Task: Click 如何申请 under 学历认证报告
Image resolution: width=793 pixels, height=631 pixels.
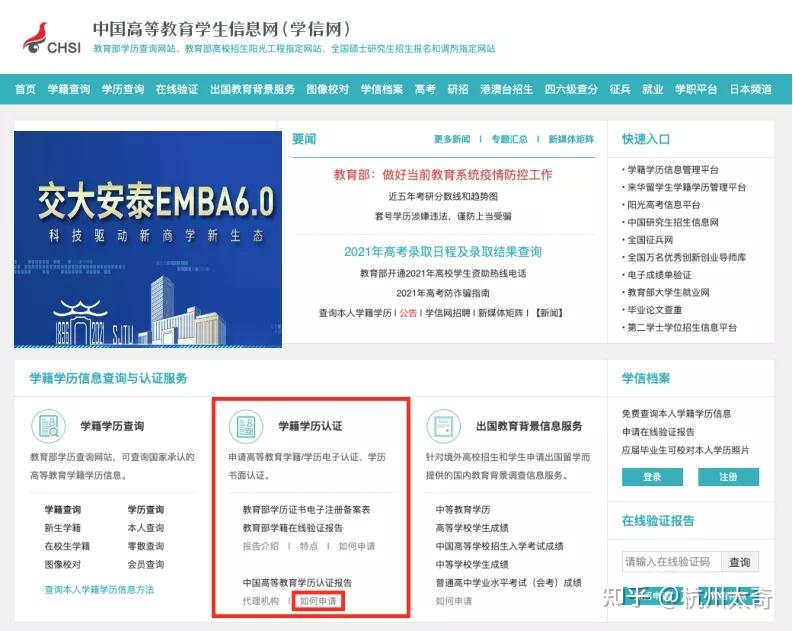Action: [x=318, y=601]
